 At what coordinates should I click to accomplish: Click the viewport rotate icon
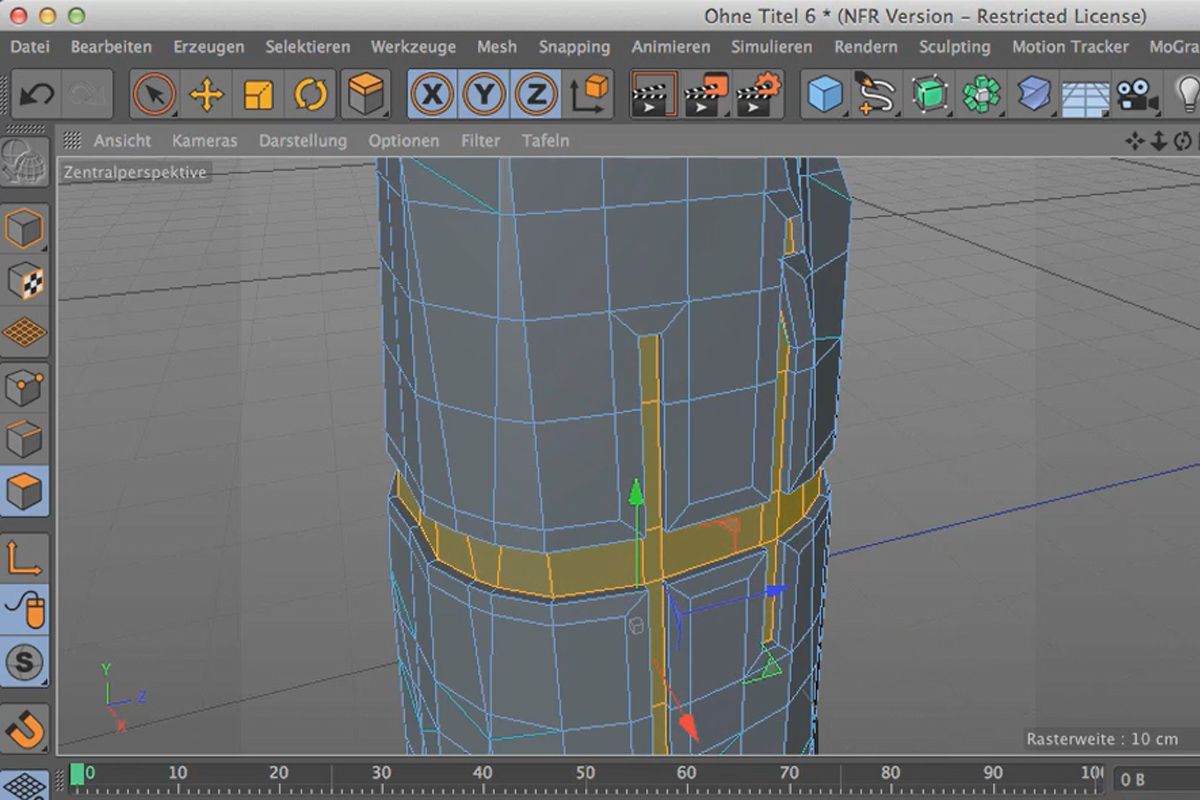(x=1183, y=141)
